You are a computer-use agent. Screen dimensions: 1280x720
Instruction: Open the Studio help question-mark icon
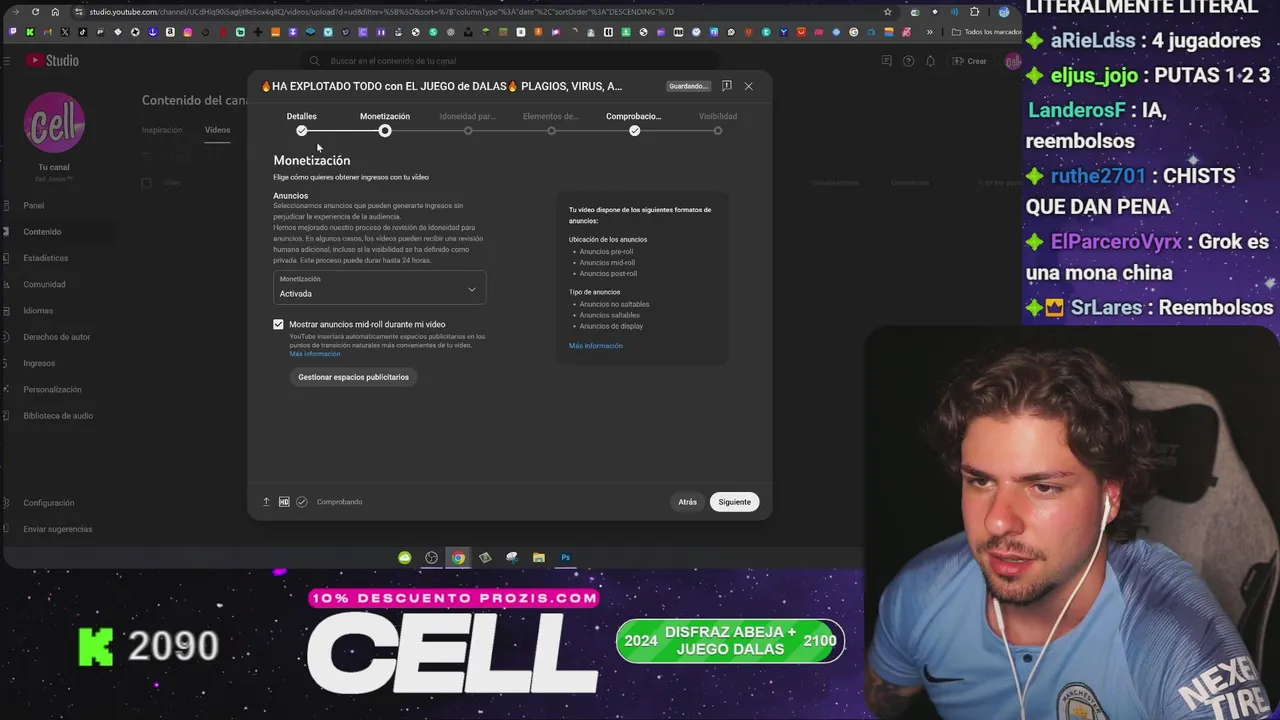(908, 61)
